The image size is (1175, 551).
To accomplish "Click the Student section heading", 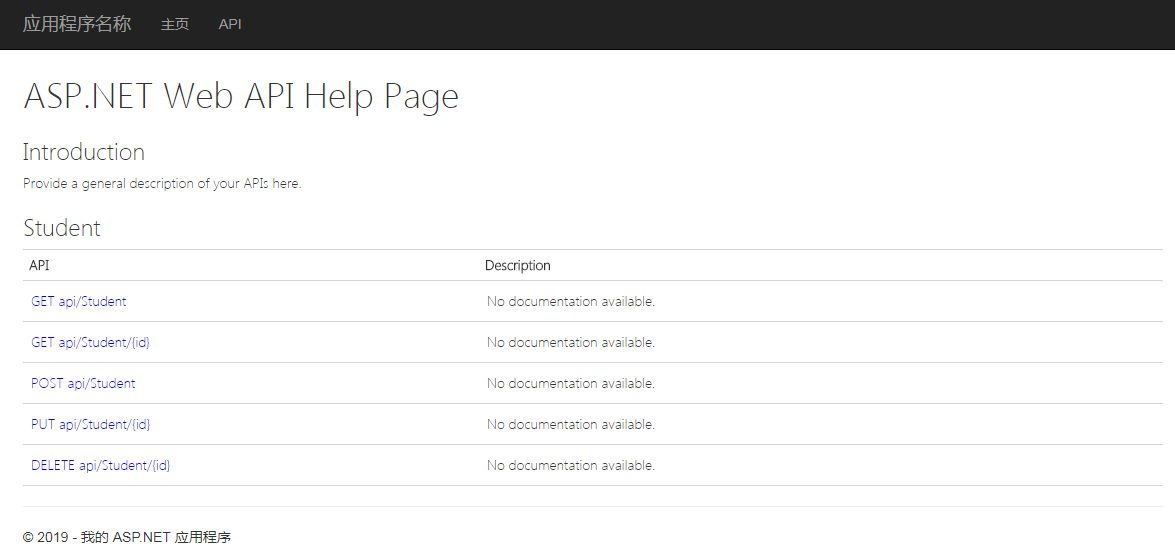I will [62, 228].
